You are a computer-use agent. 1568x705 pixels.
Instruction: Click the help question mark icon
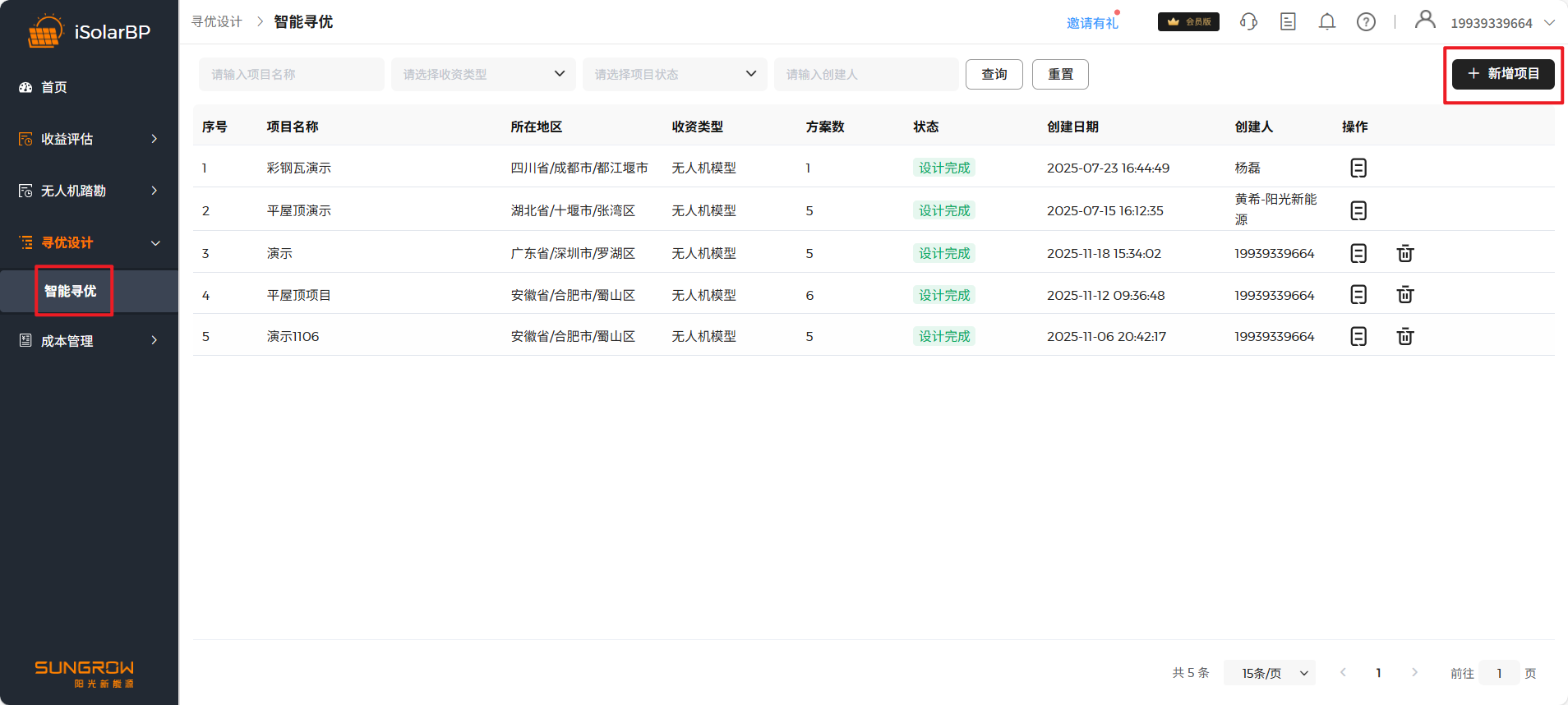1366,22
